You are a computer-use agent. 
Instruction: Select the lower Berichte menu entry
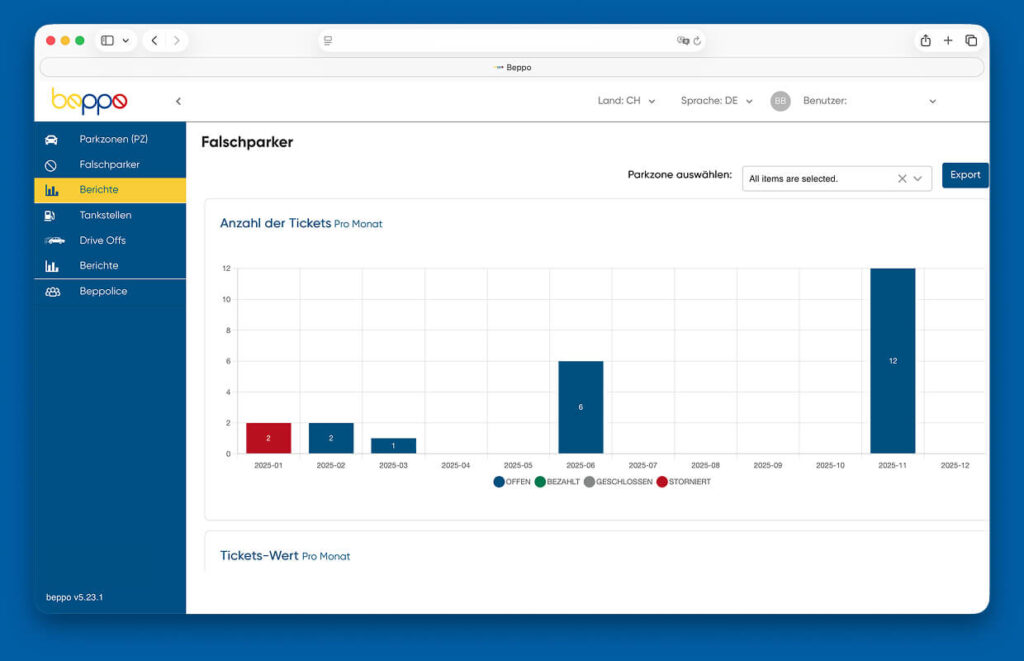click(x=99, y=266)
